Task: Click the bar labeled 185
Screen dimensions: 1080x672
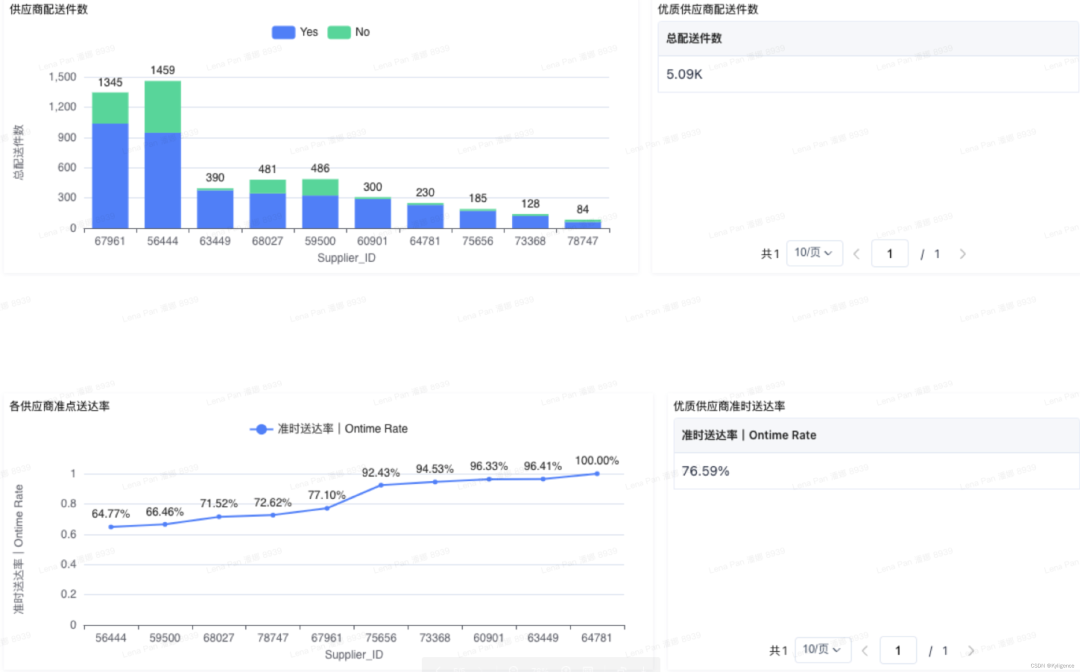Action: tap(478, 219)
